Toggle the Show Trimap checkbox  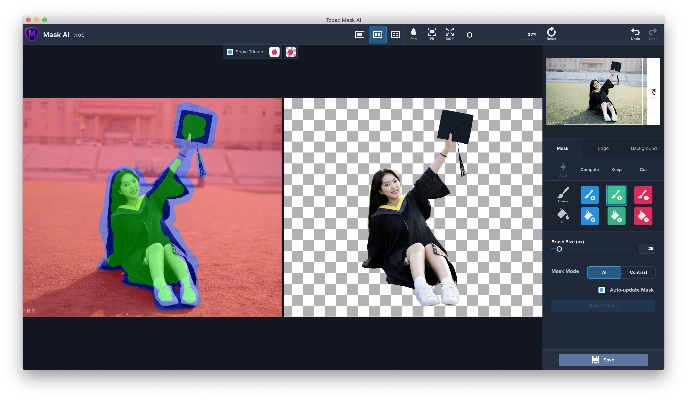coord(230,52)
